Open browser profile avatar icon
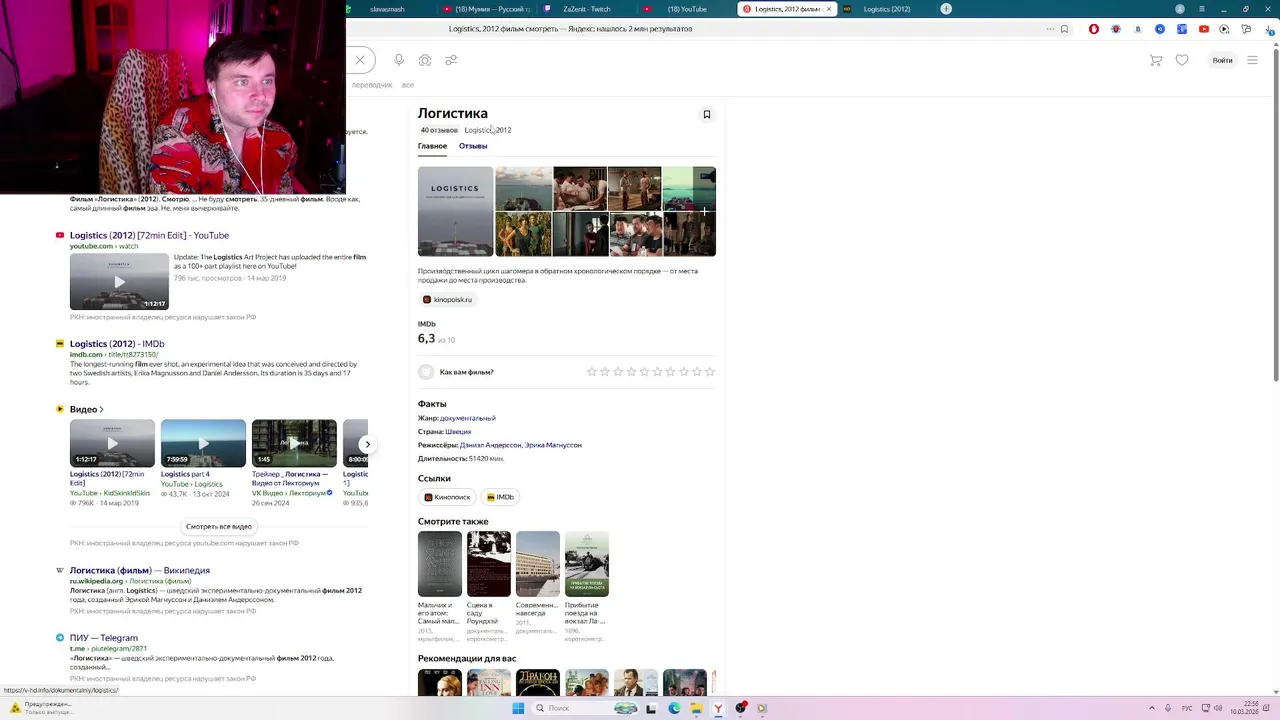 pyautogui.click(x=1181, y=9)
